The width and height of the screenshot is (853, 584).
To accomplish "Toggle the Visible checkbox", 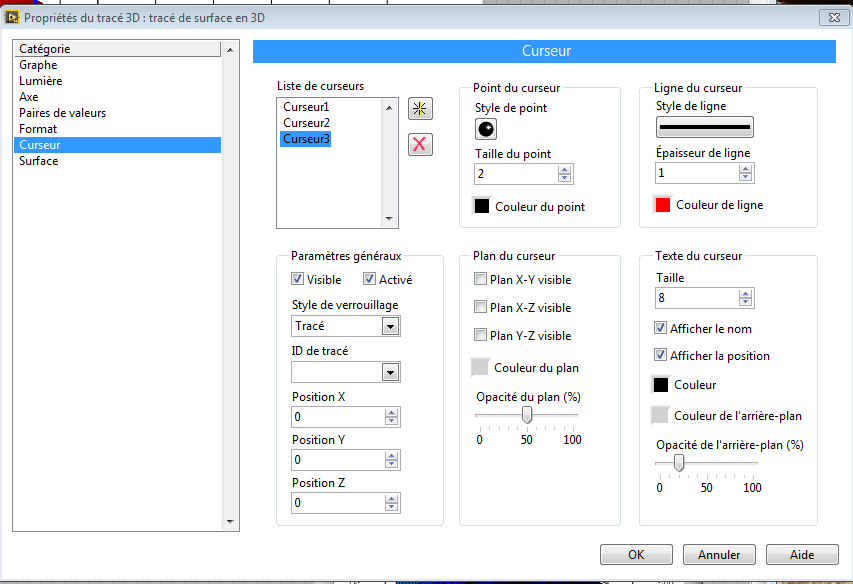I will coord(298,279).
